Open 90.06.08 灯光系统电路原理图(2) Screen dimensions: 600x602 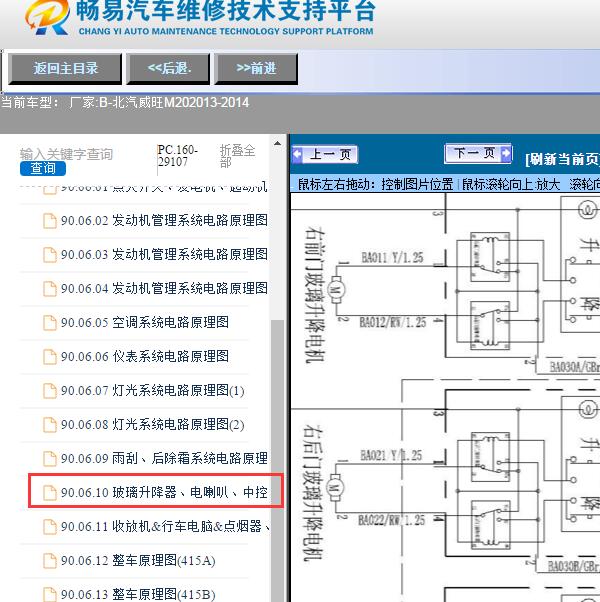pyautogui.click(x=152, y=424)
